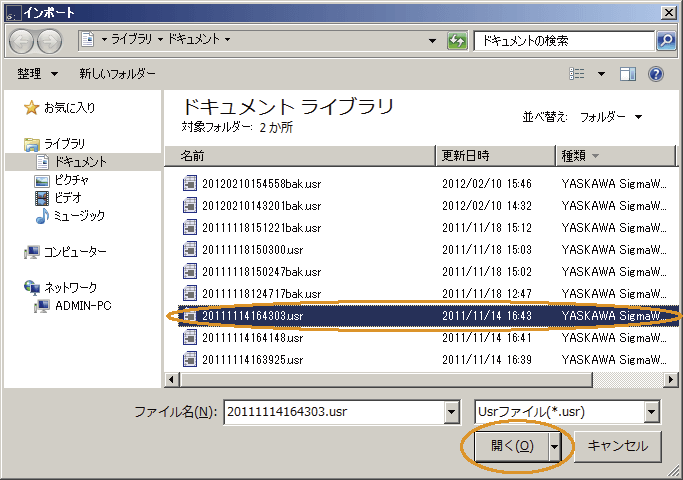Click the split arrow beside 開く button
This screenshot has height=480, width=683.
[x=554, y=446]
